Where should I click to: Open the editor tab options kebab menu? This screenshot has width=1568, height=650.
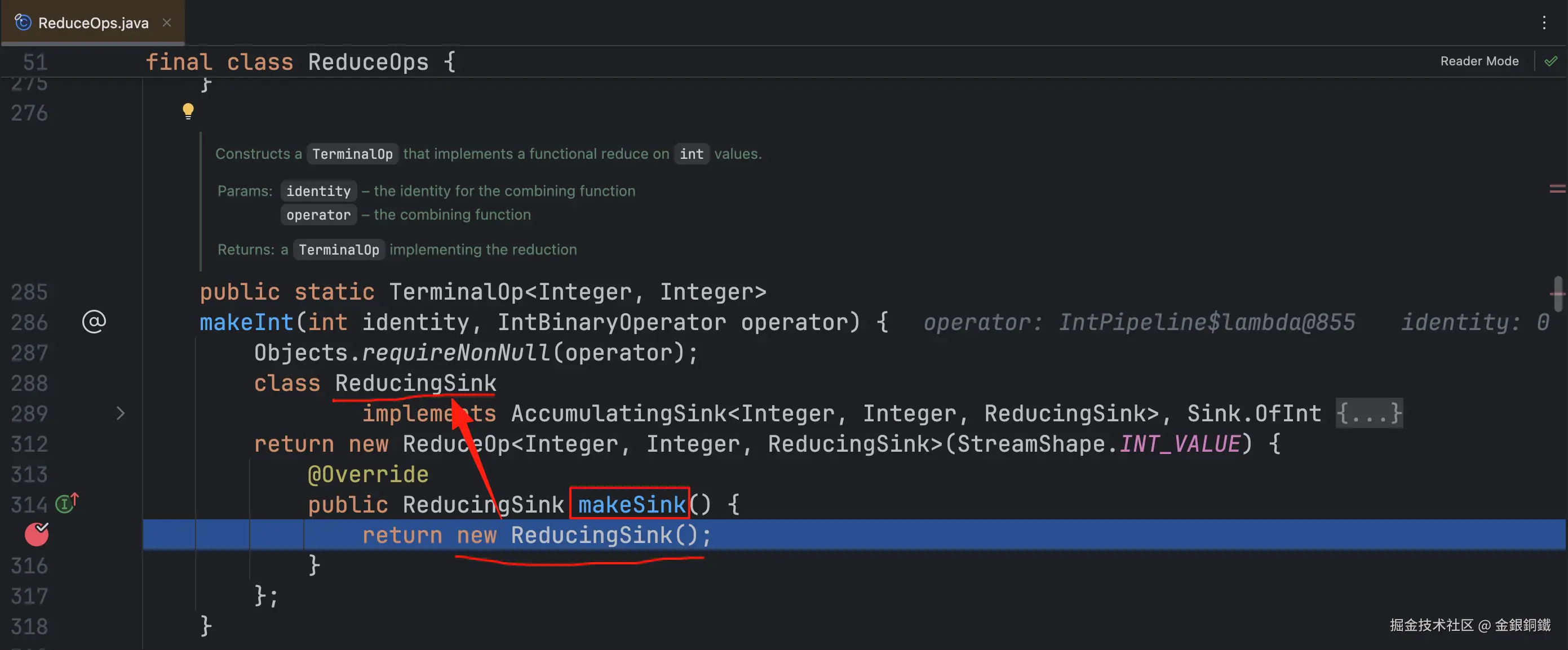click(1544, 23)
